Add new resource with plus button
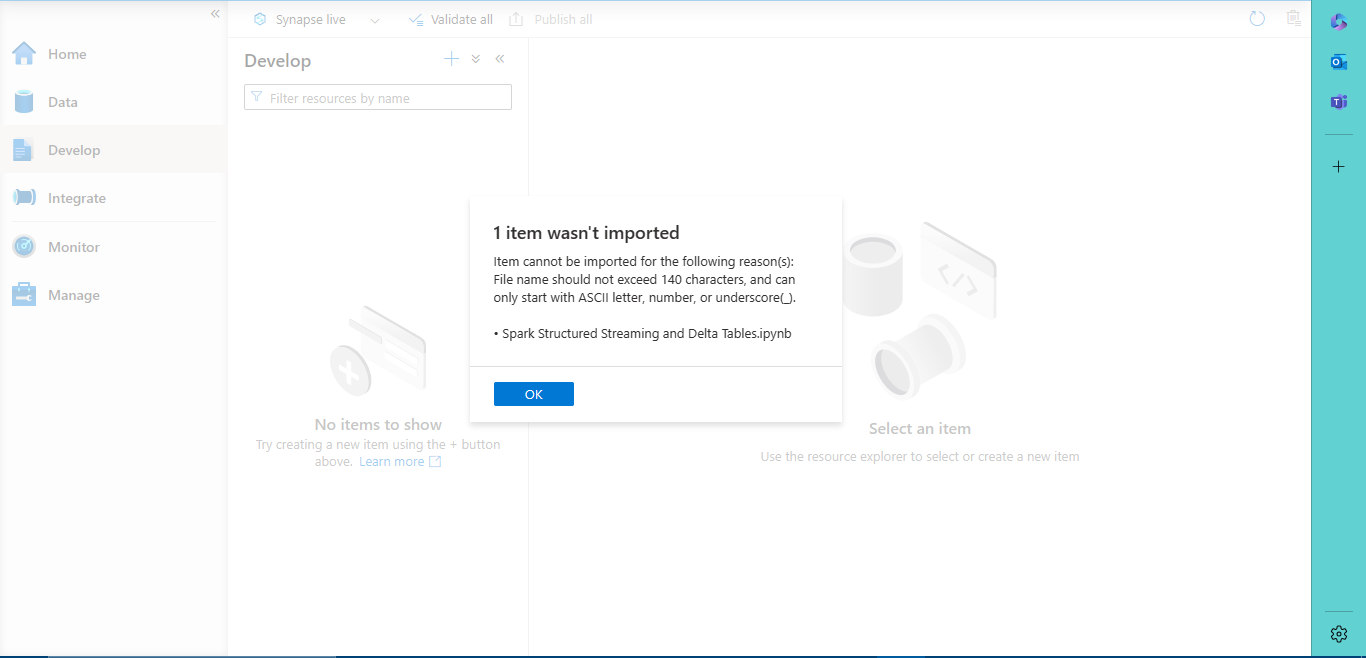 [452, 59]
